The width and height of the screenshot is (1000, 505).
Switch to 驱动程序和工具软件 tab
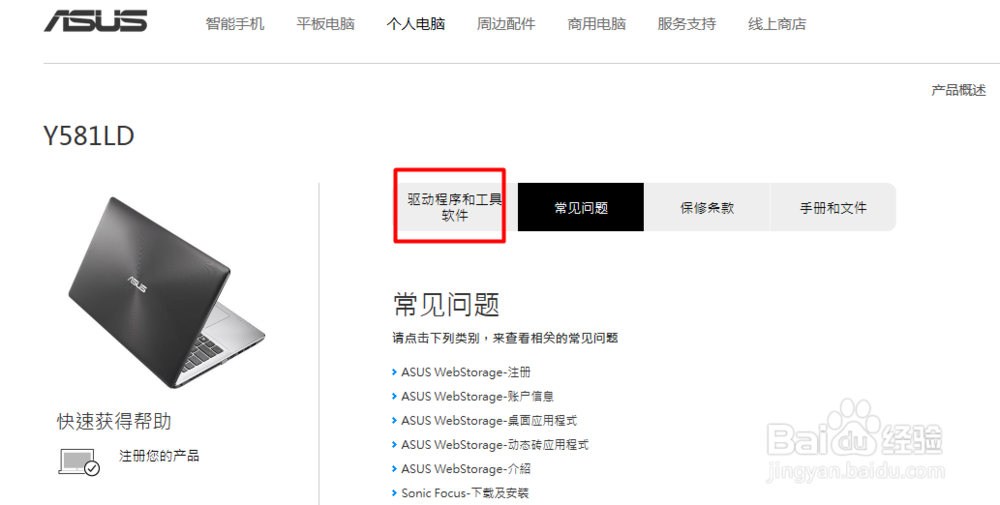[454, 207]
